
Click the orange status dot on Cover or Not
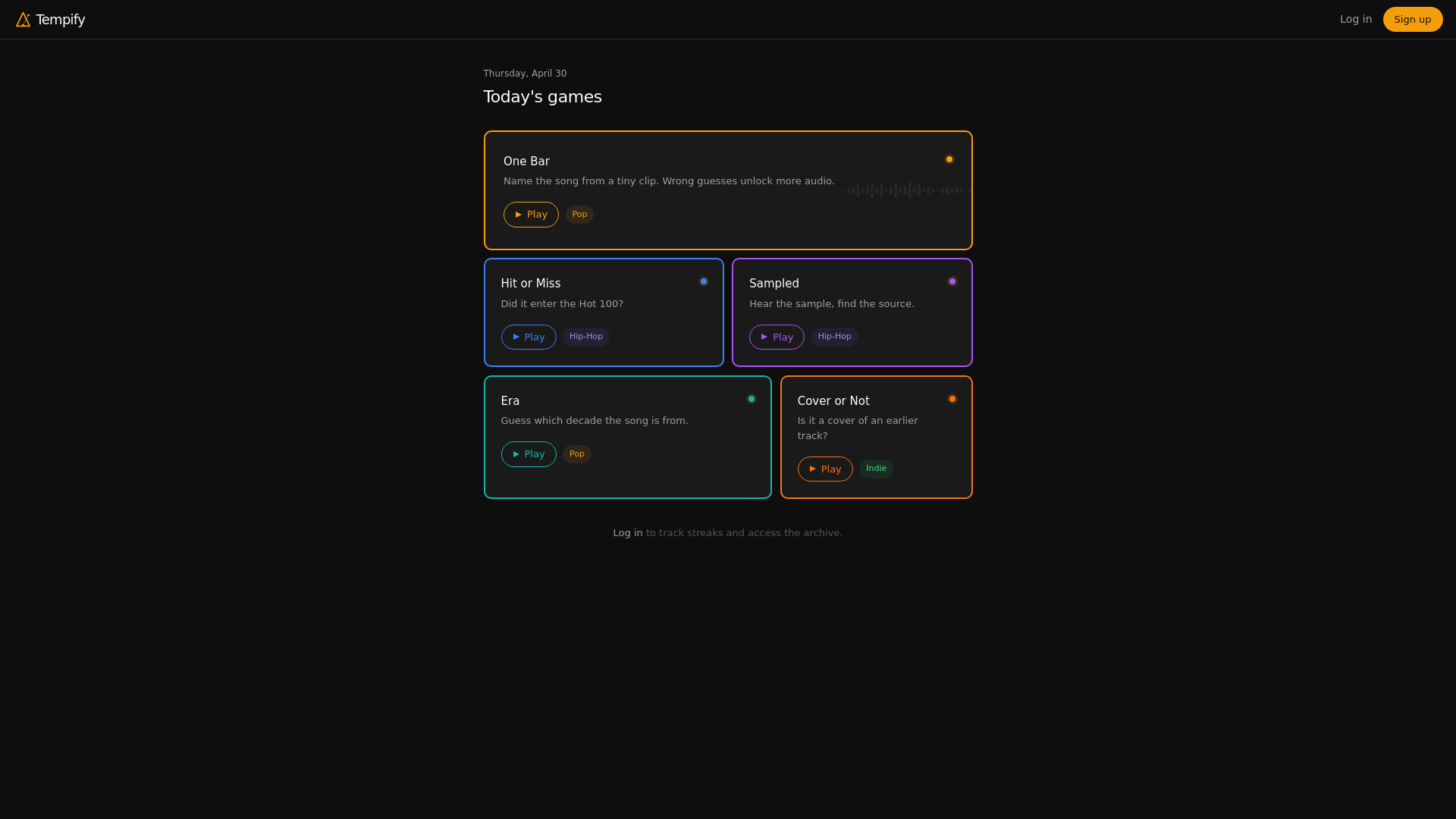pyautogui.click(x=952, y=399)
